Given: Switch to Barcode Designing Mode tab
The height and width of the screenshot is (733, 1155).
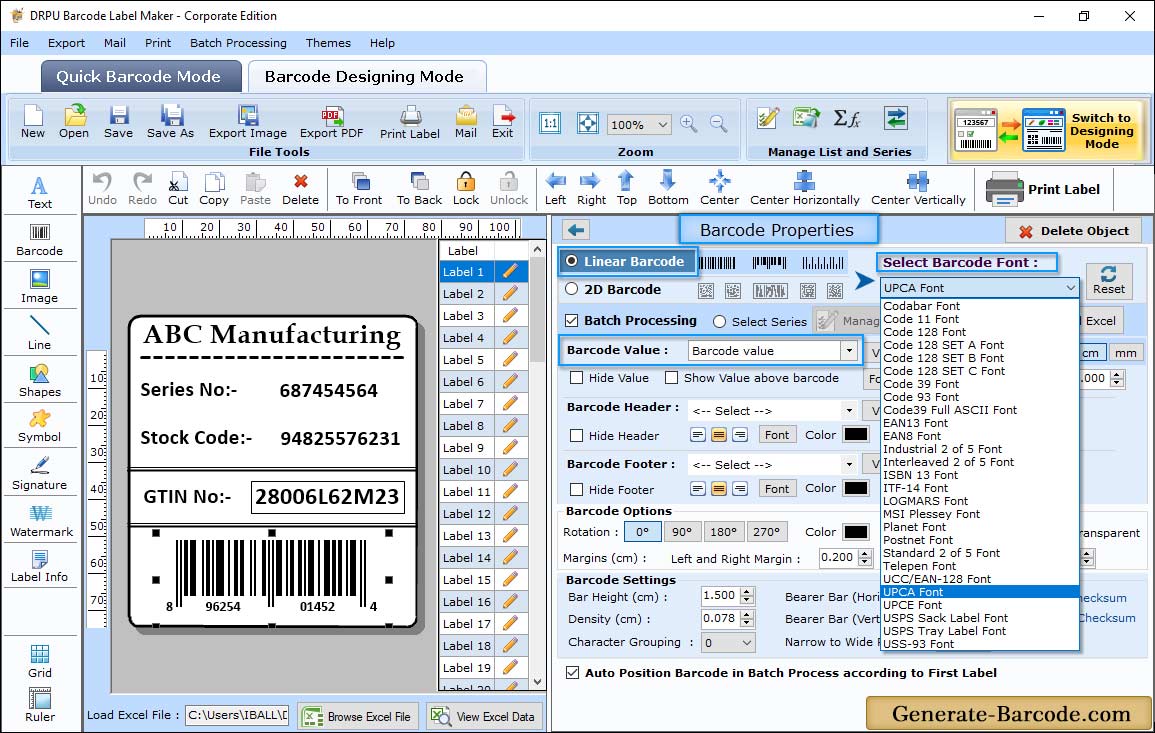Looking at the screenshot, I should point(367,77).
